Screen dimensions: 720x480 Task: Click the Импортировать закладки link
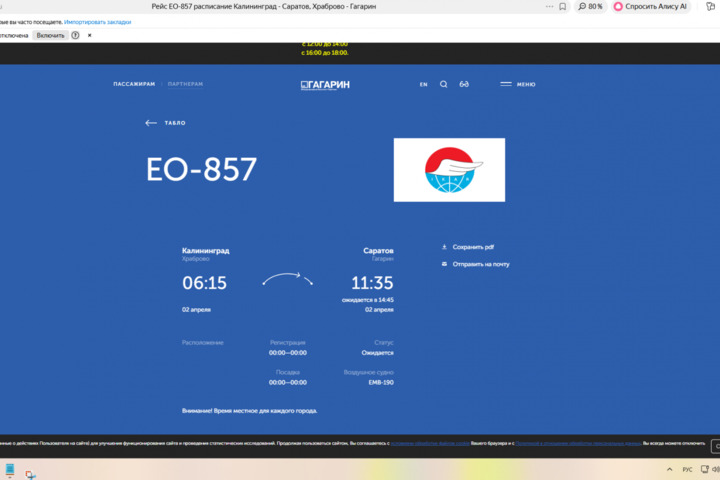coord(98,21)
